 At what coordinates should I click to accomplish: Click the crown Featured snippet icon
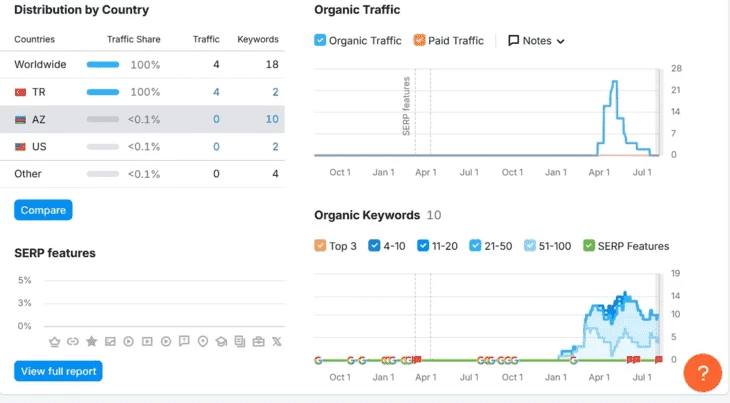tap(54, 342)
